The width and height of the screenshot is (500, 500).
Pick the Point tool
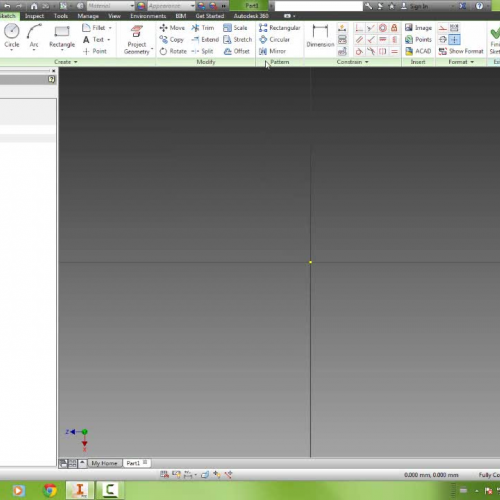coord(95,51)
